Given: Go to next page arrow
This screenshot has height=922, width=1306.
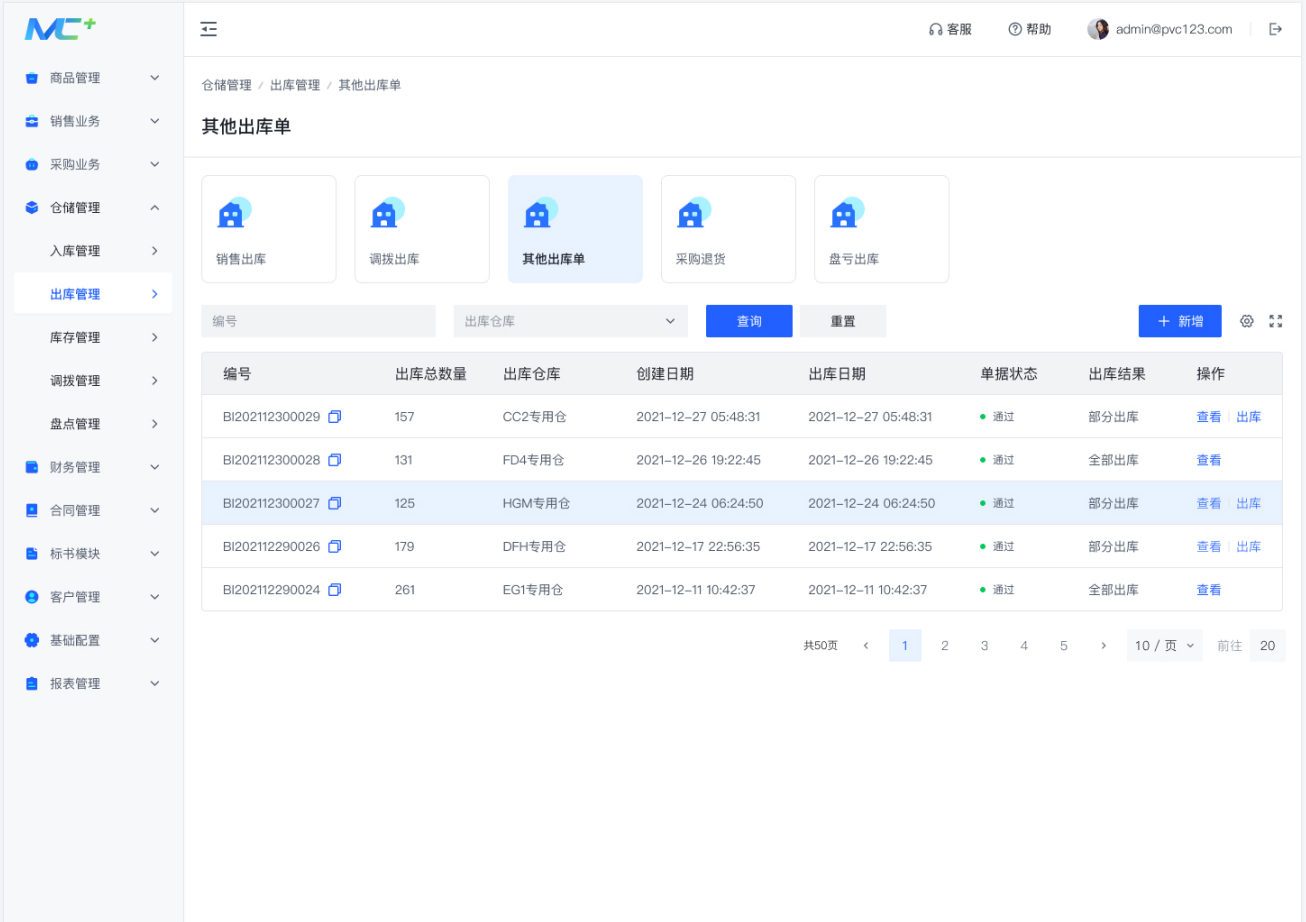Looking at the screenshot, I should coord(1103,646).
